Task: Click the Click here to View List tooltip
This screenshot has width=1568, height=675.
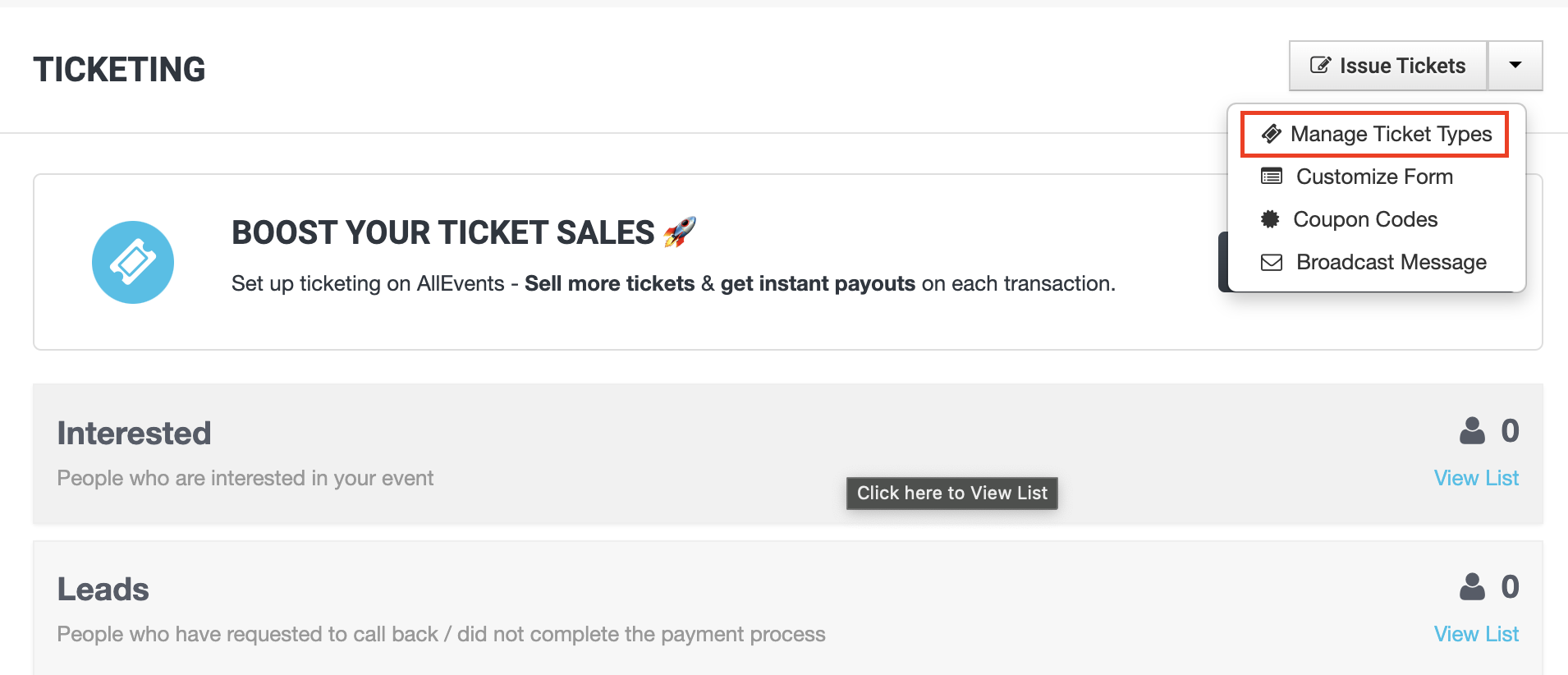Action: (951, 493)
